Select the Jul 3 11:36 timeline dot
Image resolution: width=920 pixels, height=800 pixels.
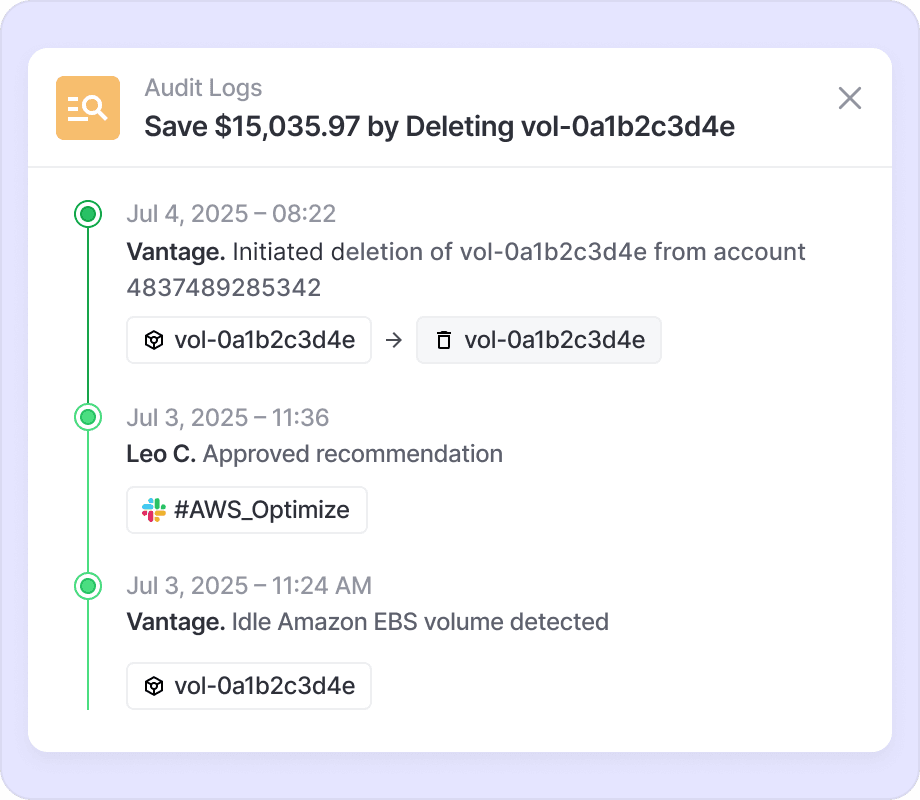coord(88,417)
